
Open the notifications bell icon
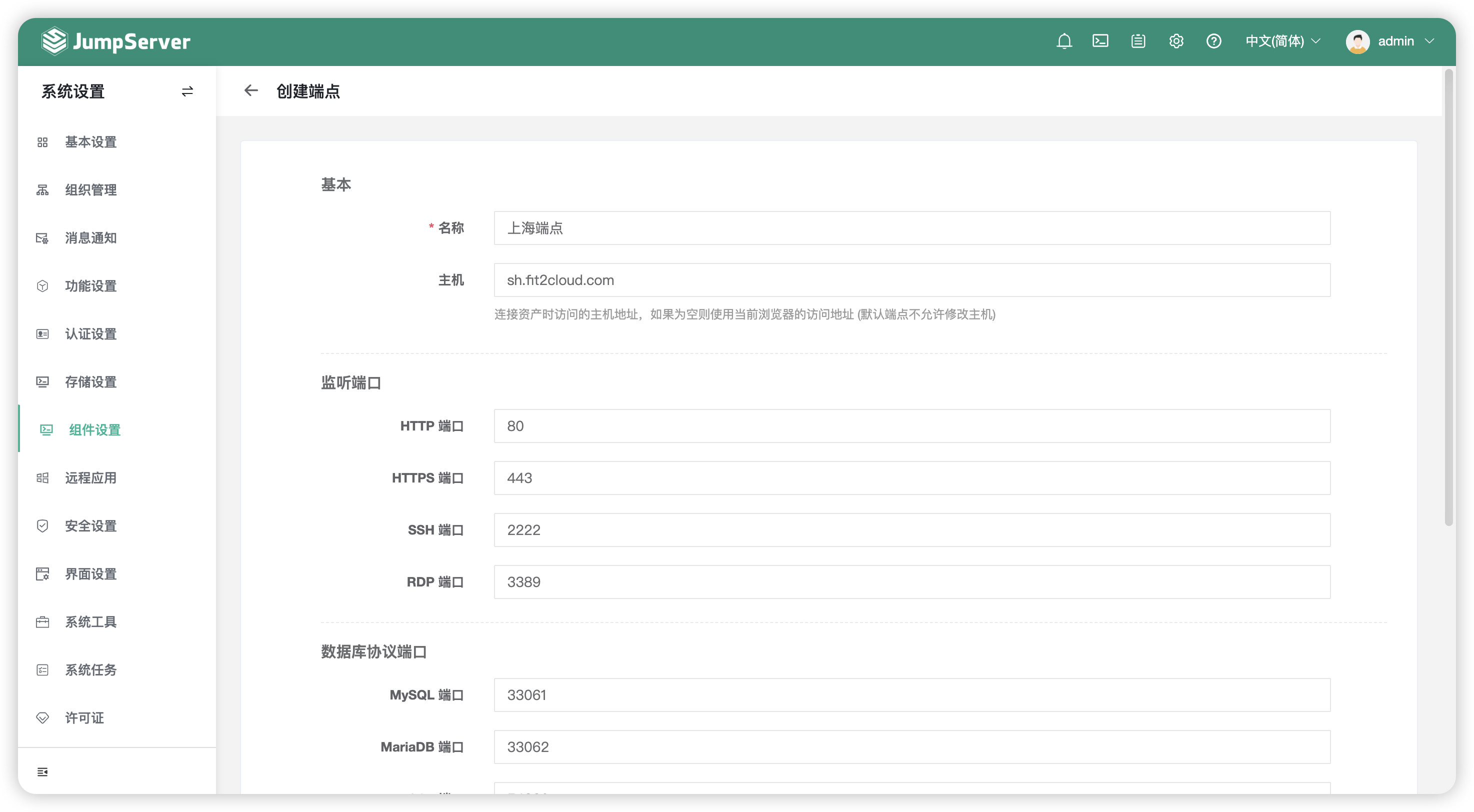tap(1063, 41)
